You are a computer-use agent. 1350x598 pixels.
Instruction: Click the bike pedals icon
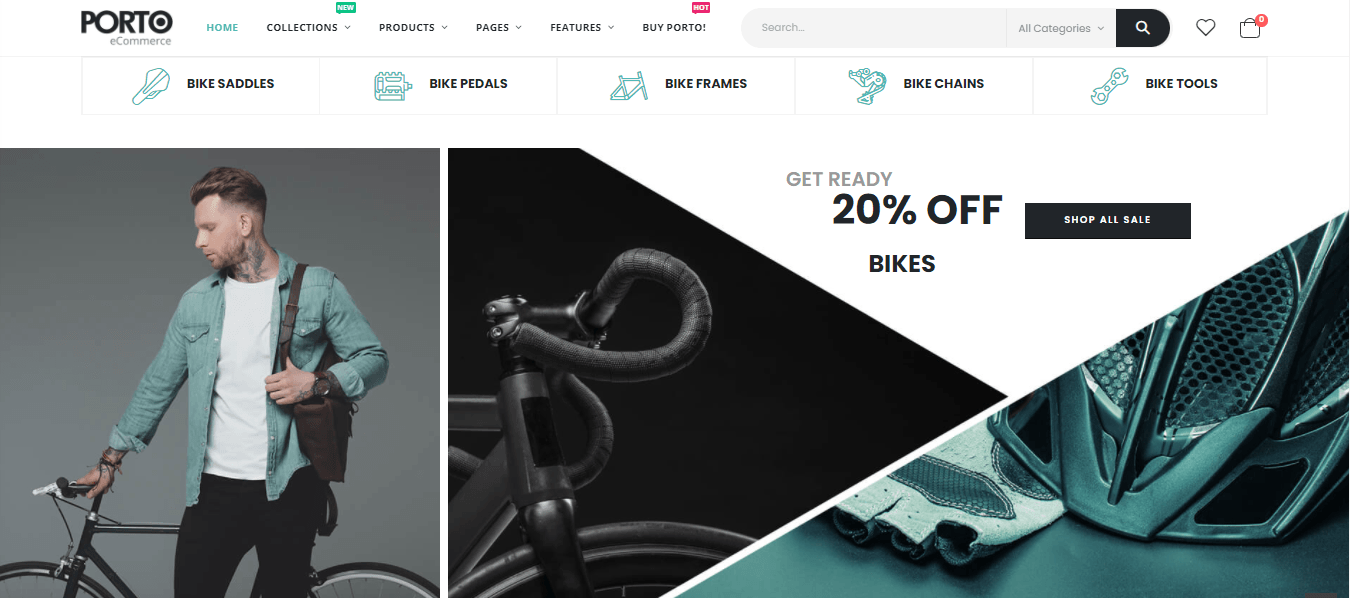(393, 85)
